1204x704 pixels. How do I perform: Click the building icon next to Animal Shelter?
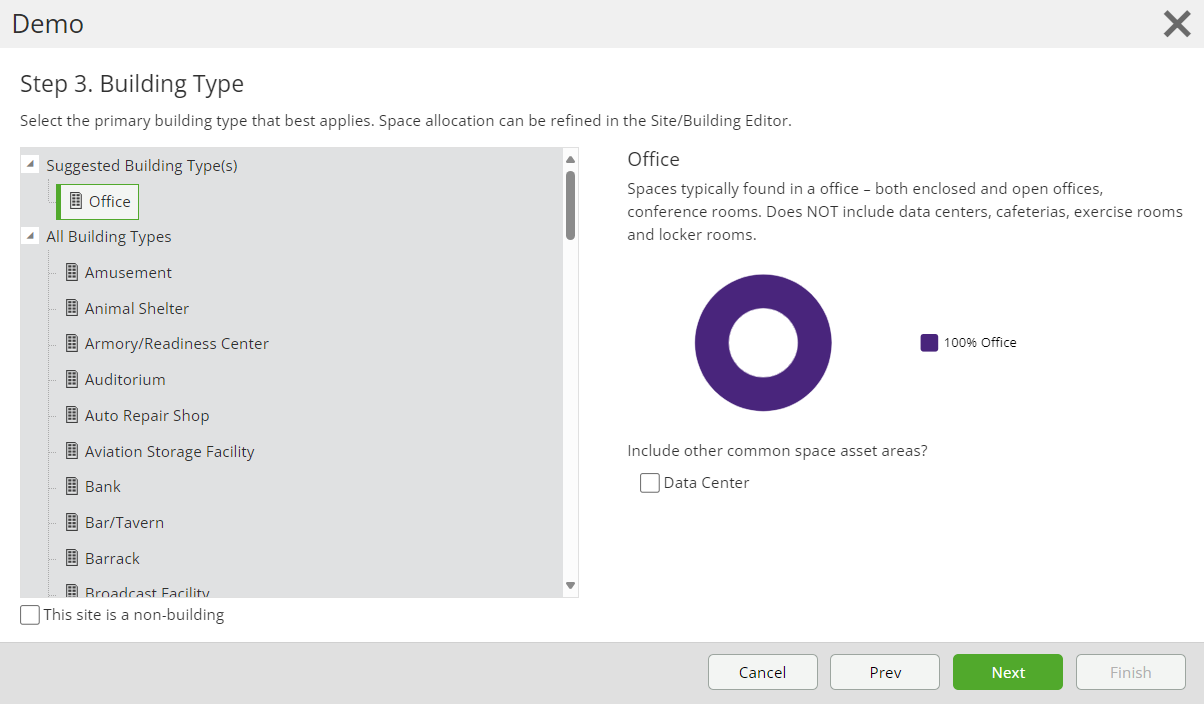click(x=72, y=308)
